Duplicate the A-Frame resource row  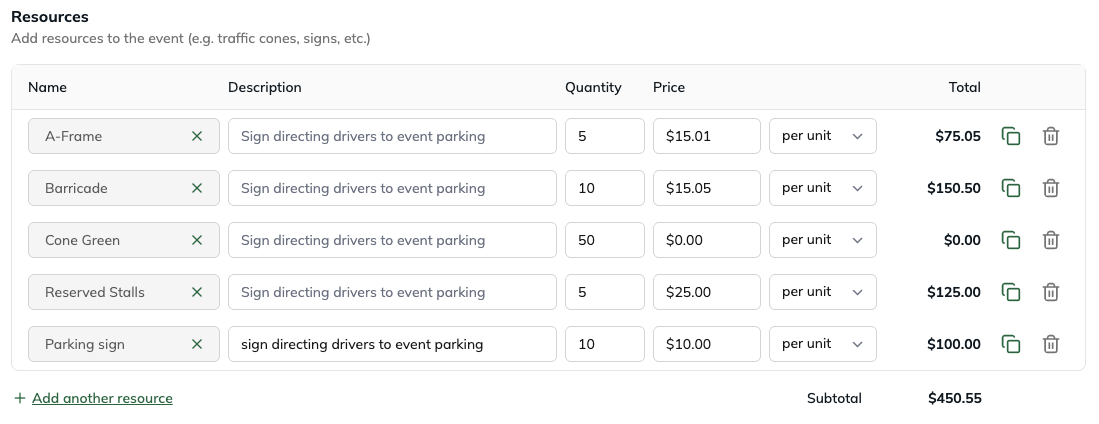click(x=1011, y=136)
